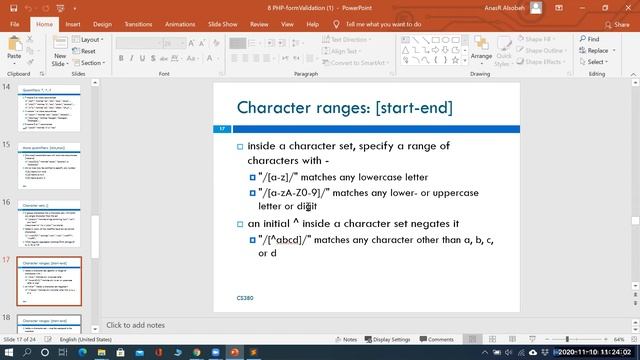Image resolution: width=640 pixels, height=360 pixels.
Task: Toggle text Shadow formatting
Action: click(153, 58)
